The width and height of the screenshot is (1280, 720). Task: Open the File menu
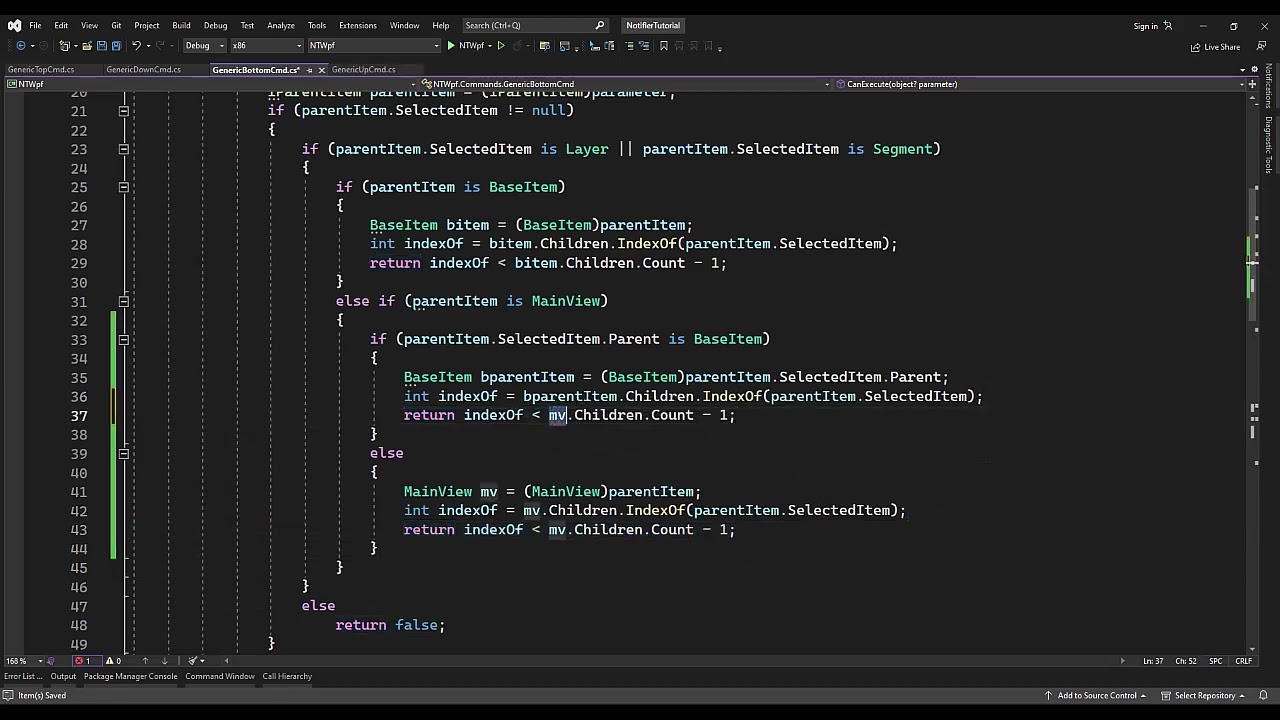[35, 26]
